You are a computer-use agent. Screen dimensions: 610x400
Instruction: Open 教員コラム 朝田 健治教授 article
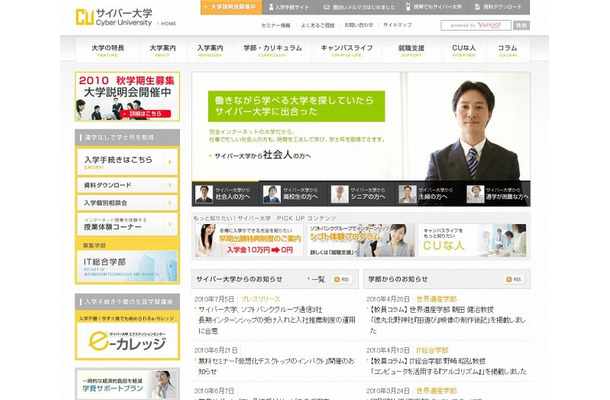[x=448, y=320]
